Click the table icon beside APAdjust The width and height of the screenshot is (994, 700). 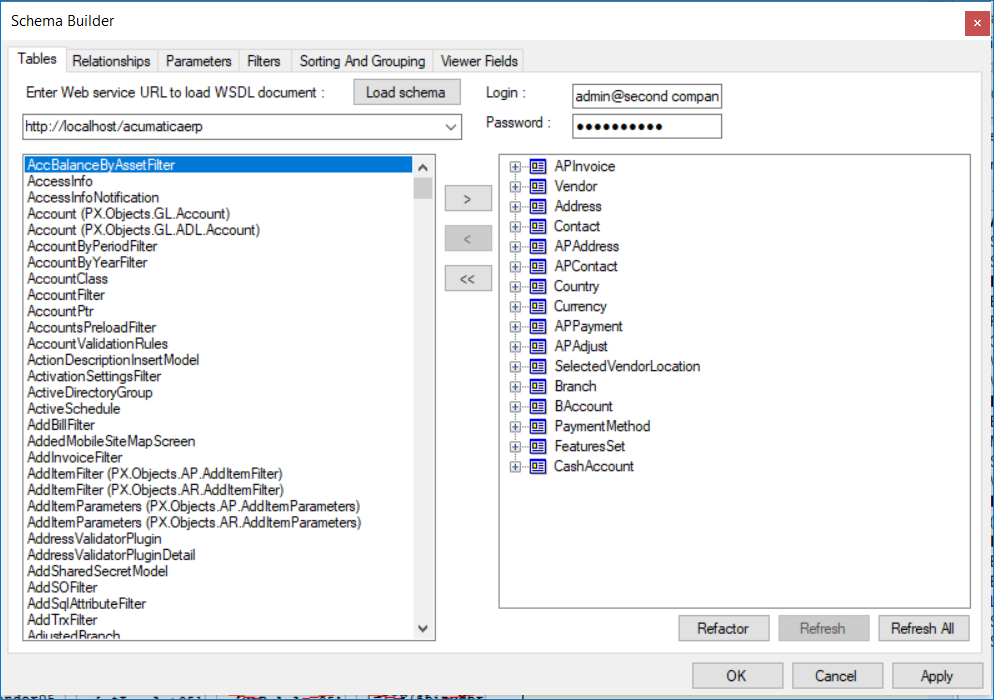coord(538,347)
